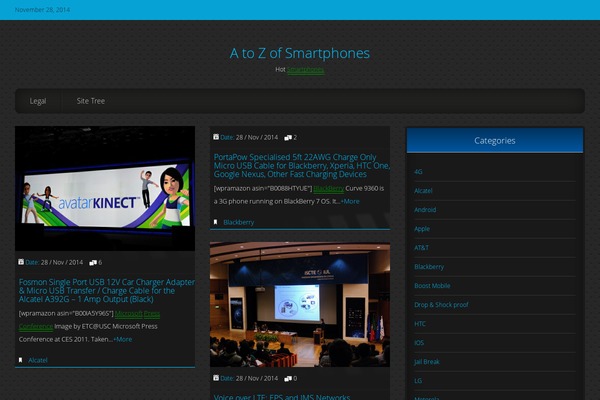Click the Date label on the Fosmon post

32,263
